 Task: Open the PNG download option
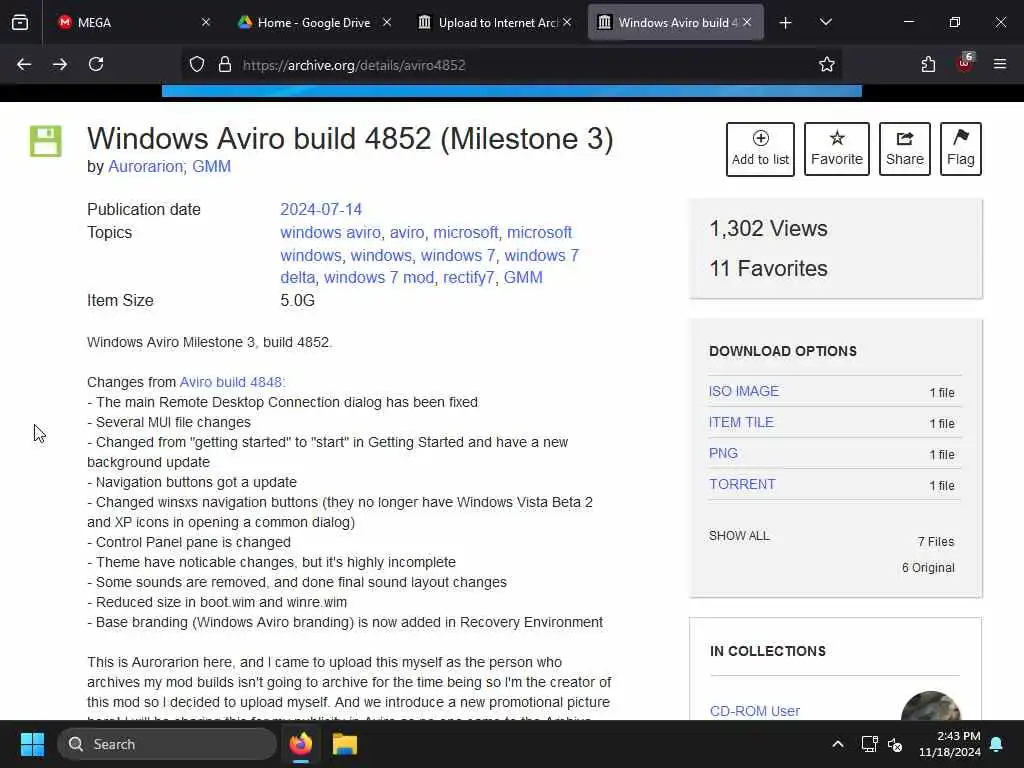(723, 453)
